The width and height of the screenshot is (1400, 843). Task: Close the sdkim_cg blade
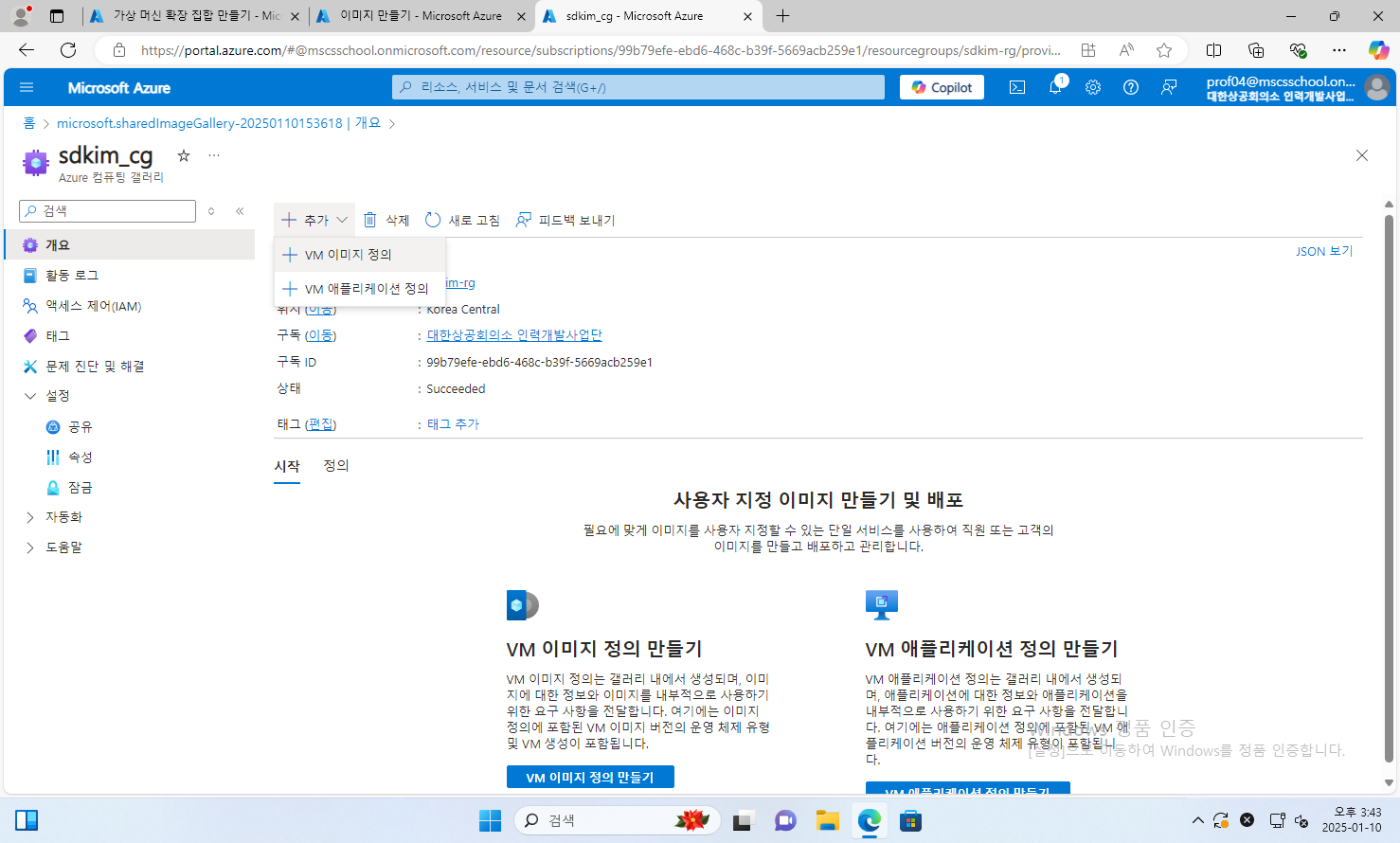tap(1362, 155)
